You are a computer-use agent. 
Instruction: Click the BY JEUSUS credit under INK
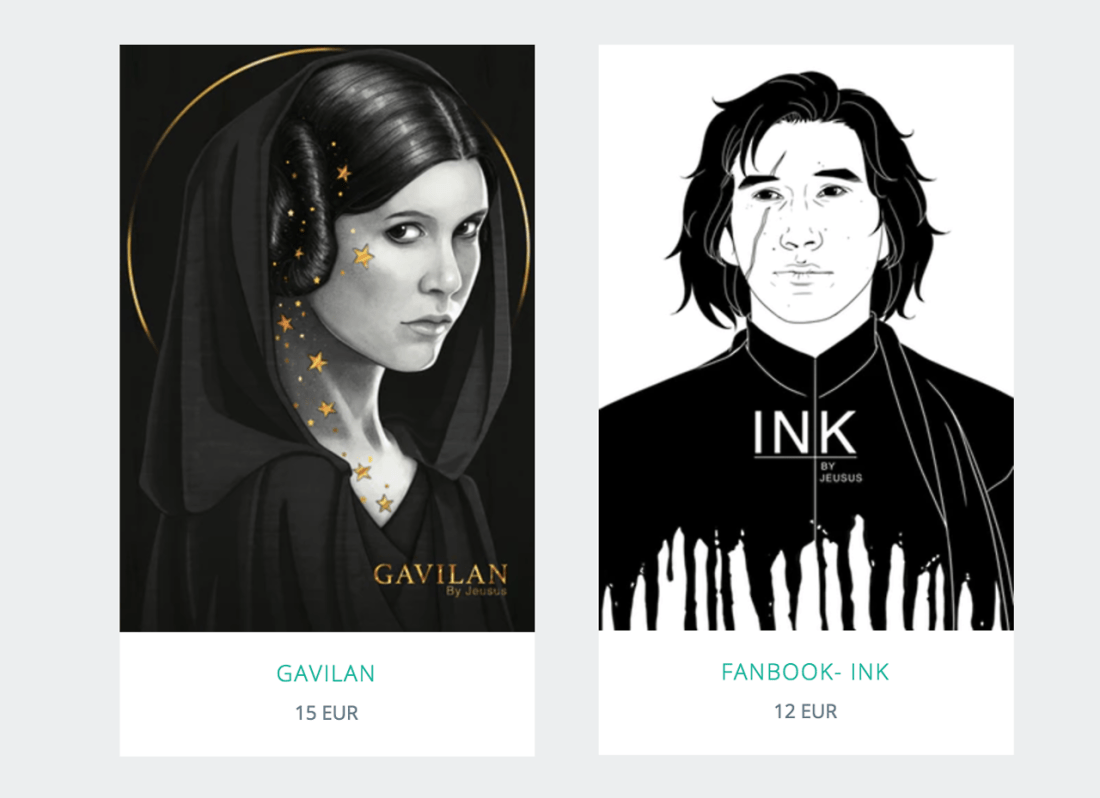[x=840, y=472]
